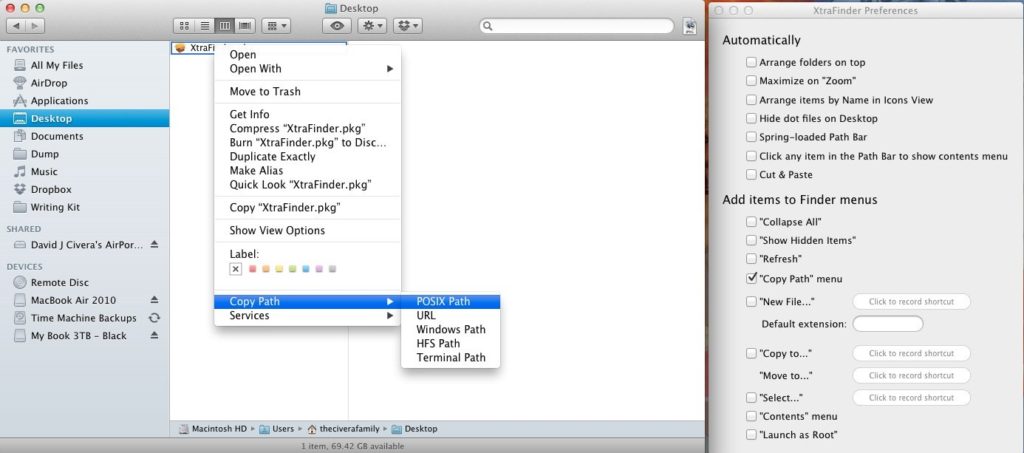Choose Windows Path option
Viewport: 1024px width, 453px height.
(451, 330)
